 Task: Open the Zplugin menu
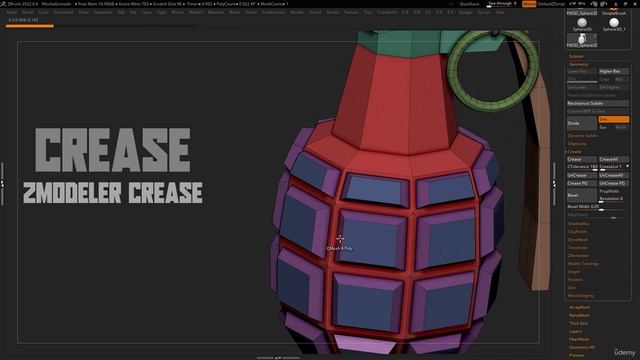pyautogui.click(x=465, y=13)
